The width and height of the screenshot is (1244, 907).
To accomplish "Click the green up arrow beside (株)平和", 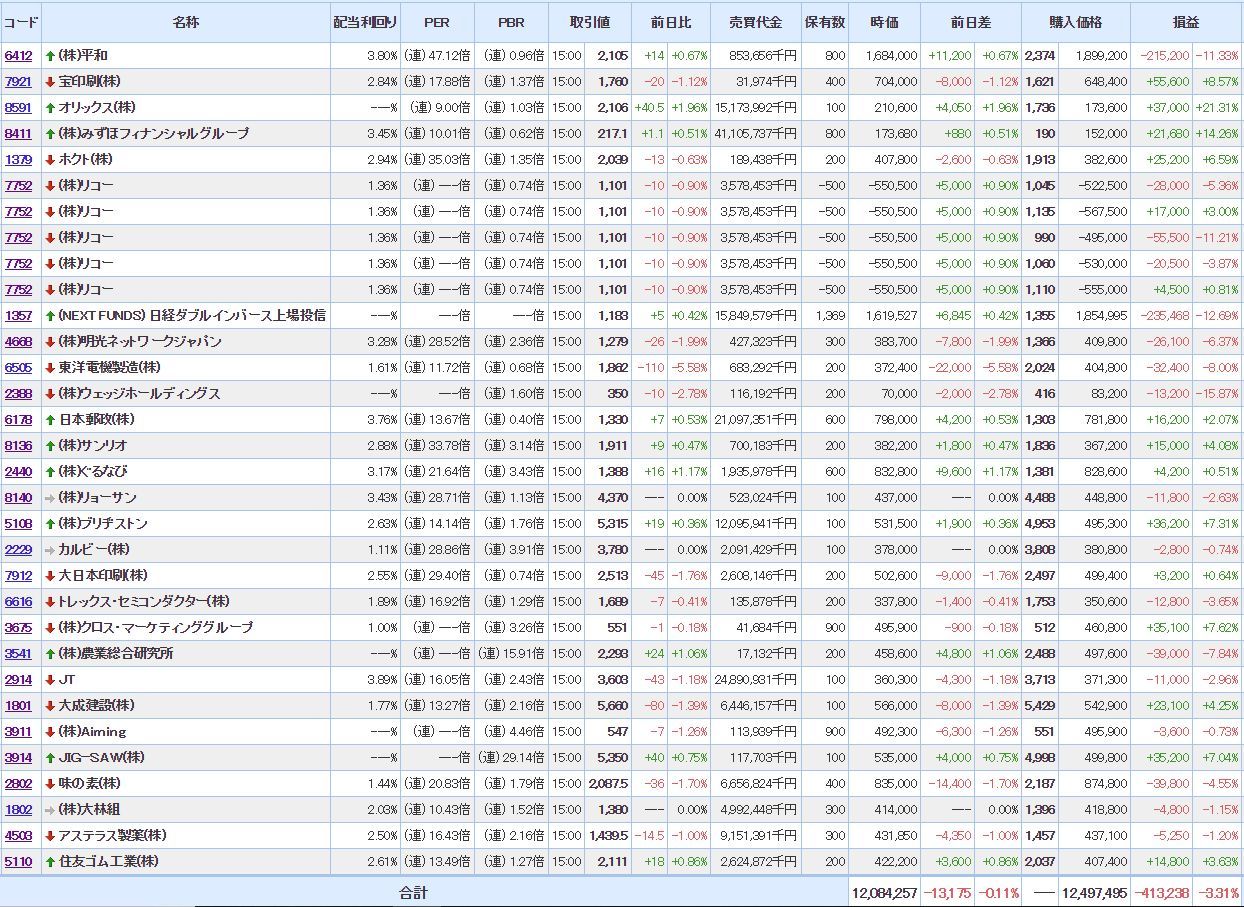I will (50, 56).
